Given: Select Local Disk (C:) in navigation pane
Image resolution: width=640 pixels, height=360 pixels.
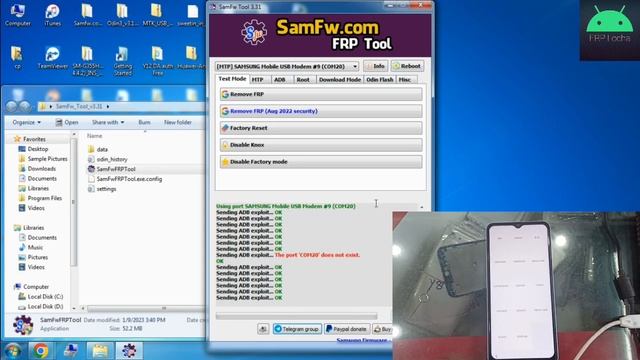Looking at the screenshot, I should 41,297.
